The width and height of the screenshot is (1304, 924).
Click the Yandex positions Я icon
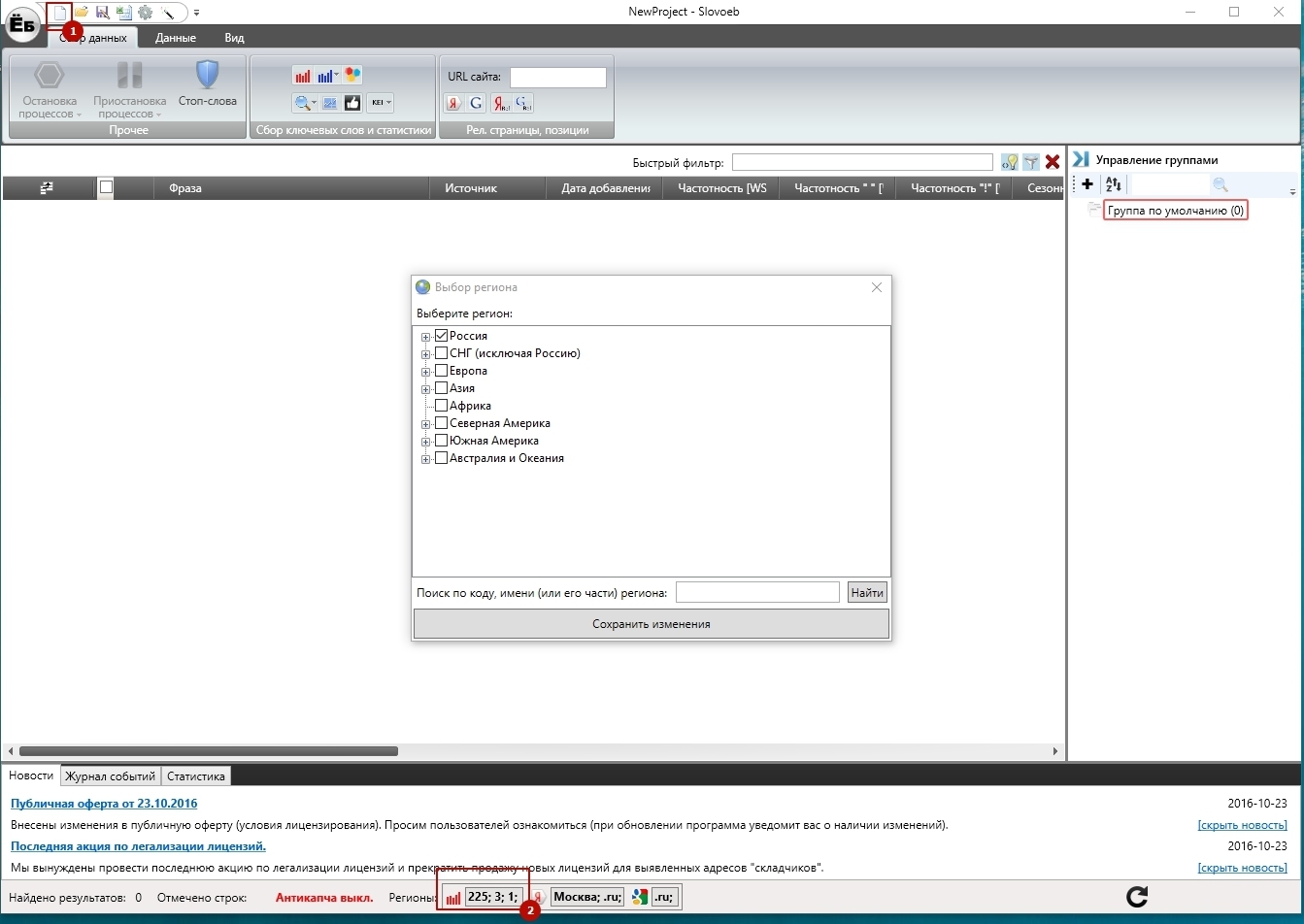(501, 103)
